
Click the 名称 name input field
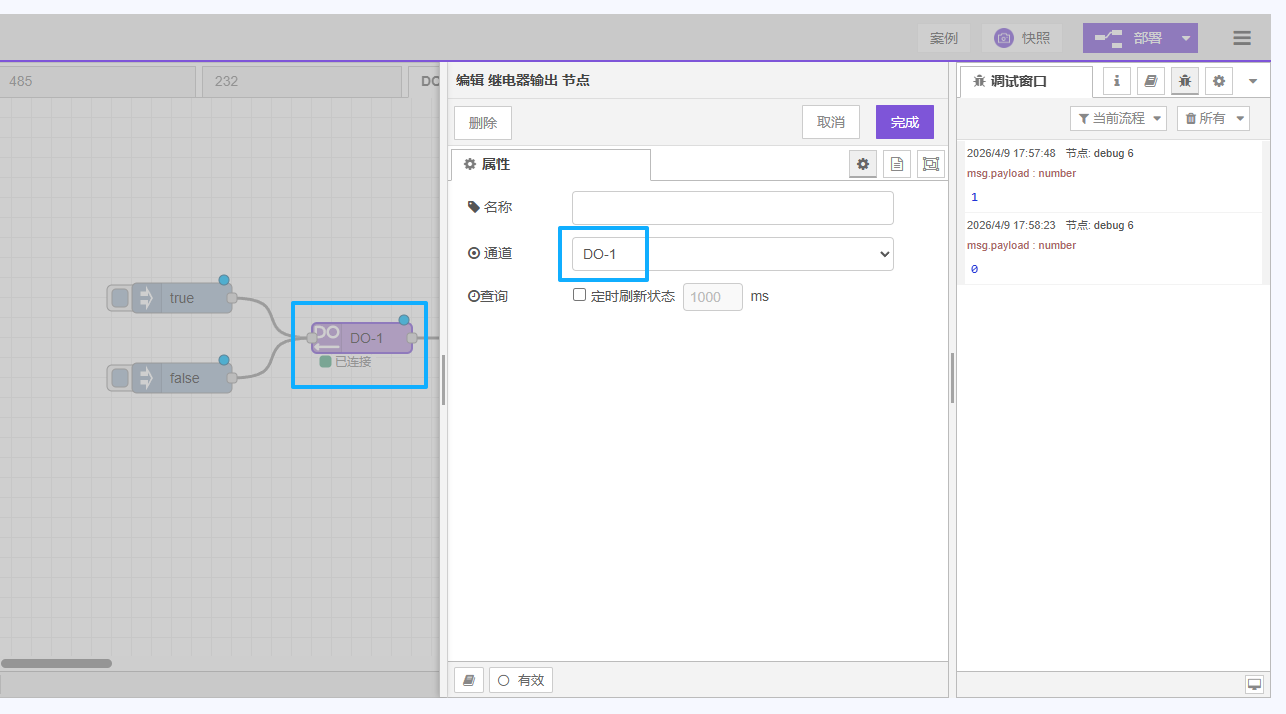[732, 208]
